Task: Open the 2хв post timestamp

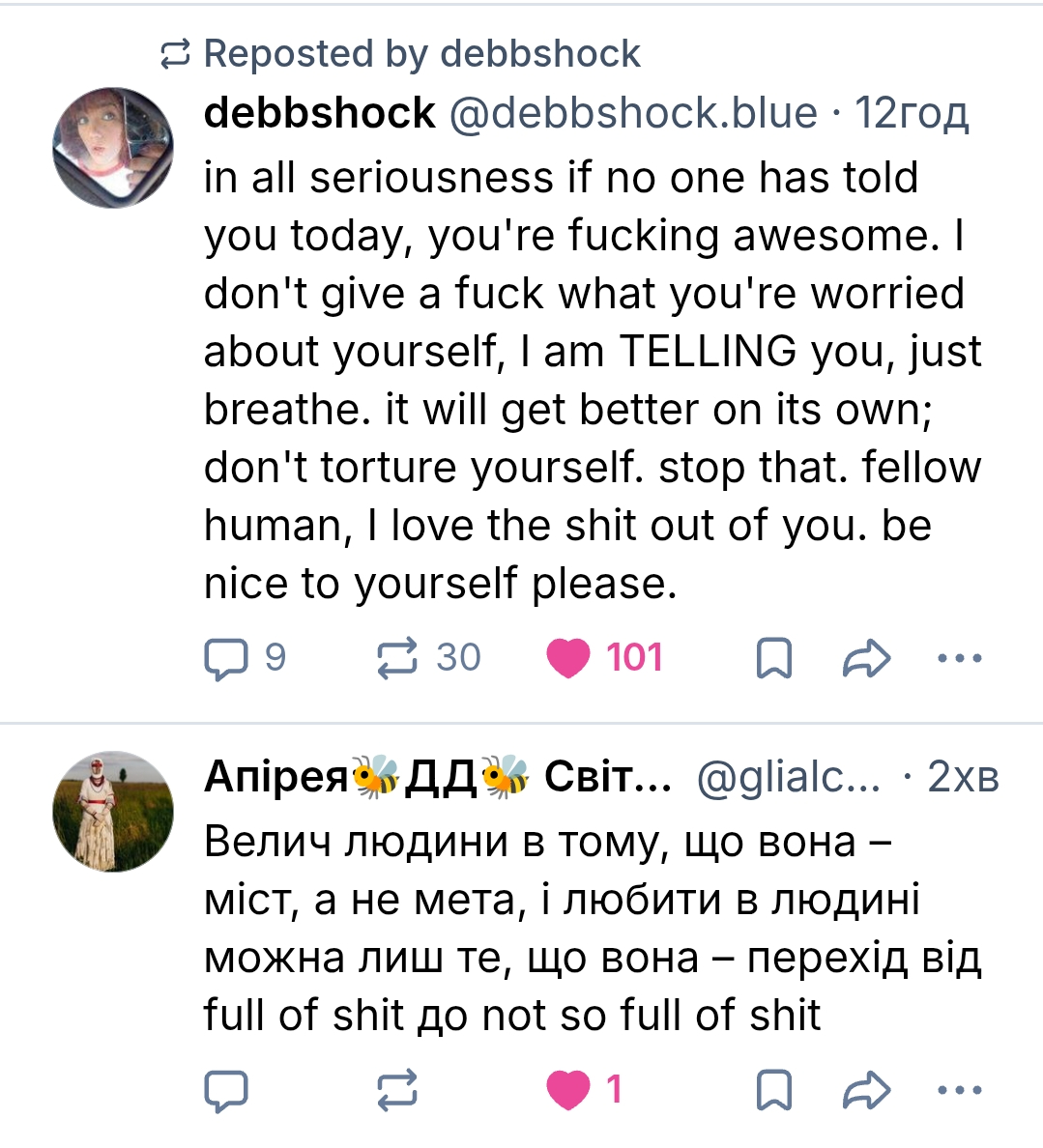Action: pos(962,776)
